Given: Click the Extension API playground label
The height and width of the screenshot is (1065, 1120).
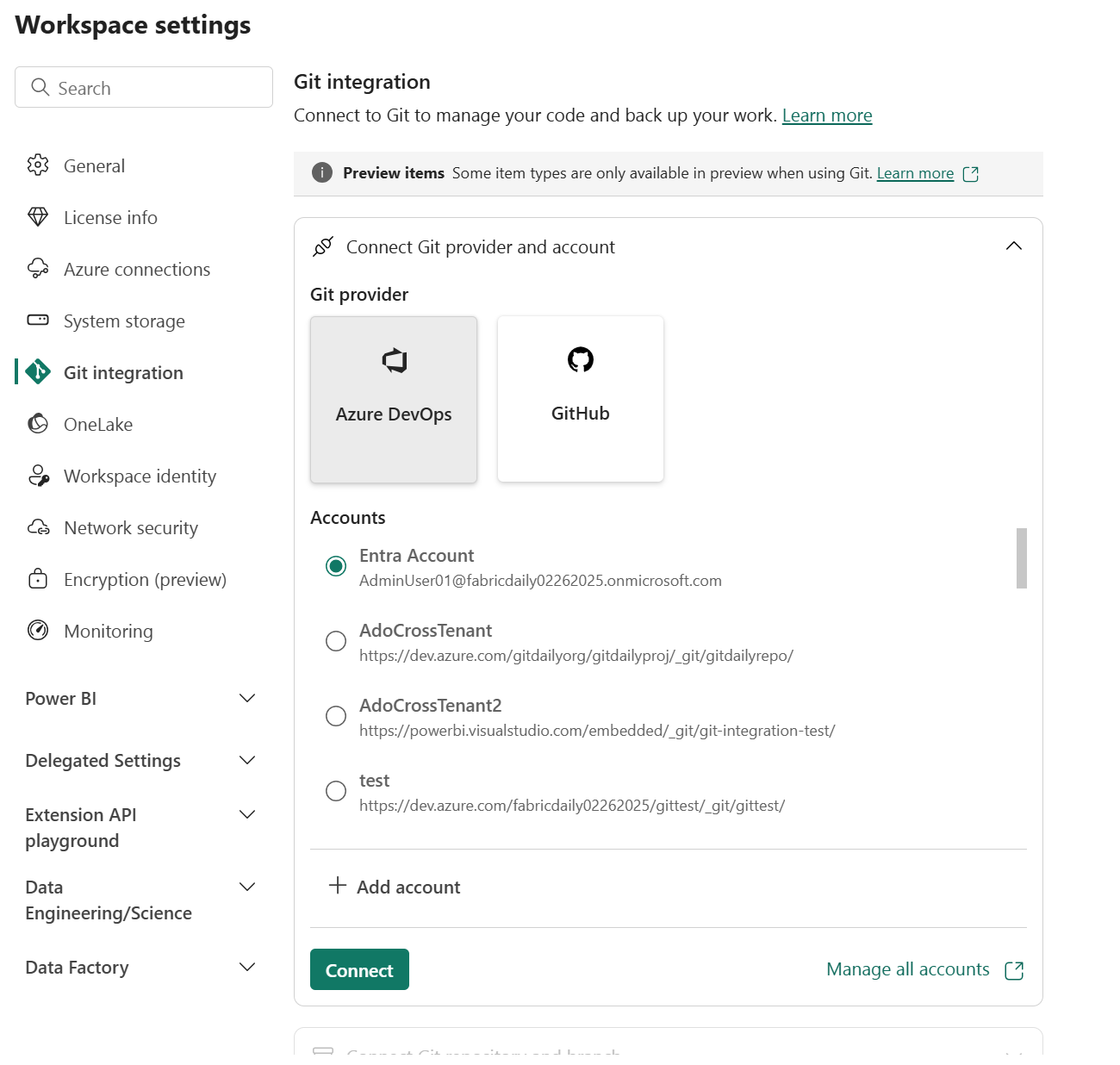Looking at the screenshot, I should click(x=81, y=827).
